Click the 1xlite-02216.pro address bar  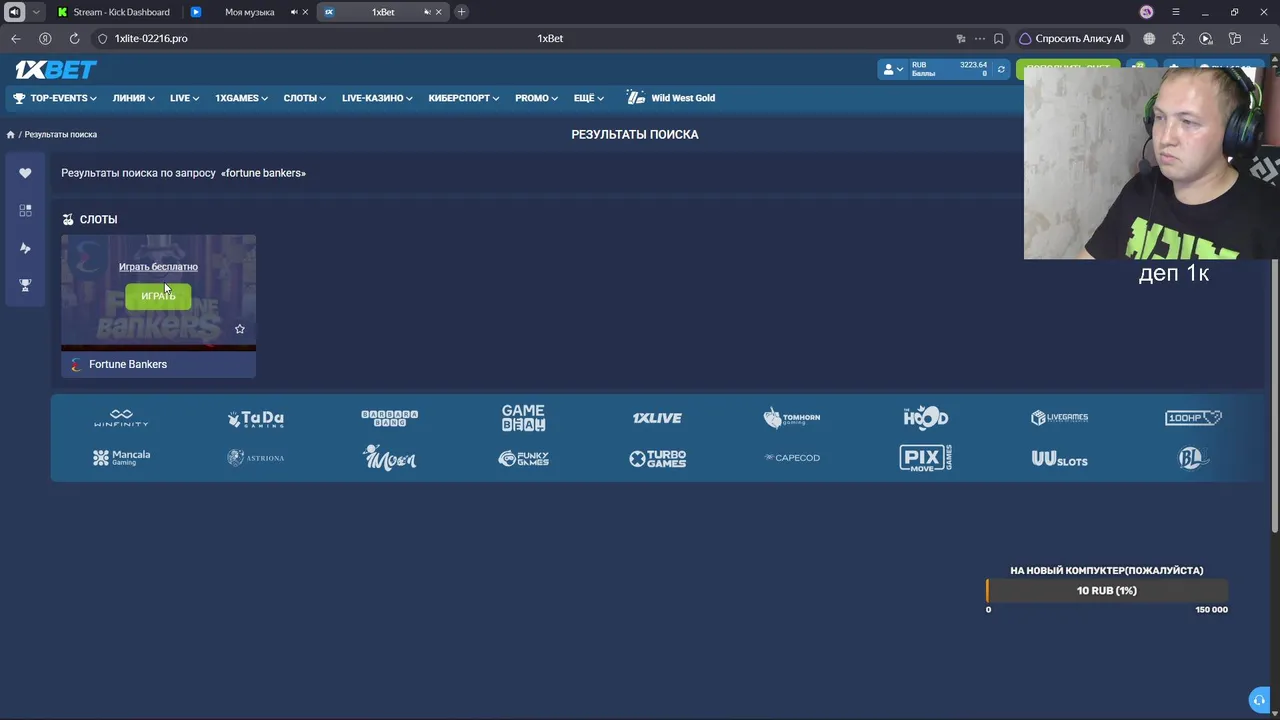click(151, 38)
